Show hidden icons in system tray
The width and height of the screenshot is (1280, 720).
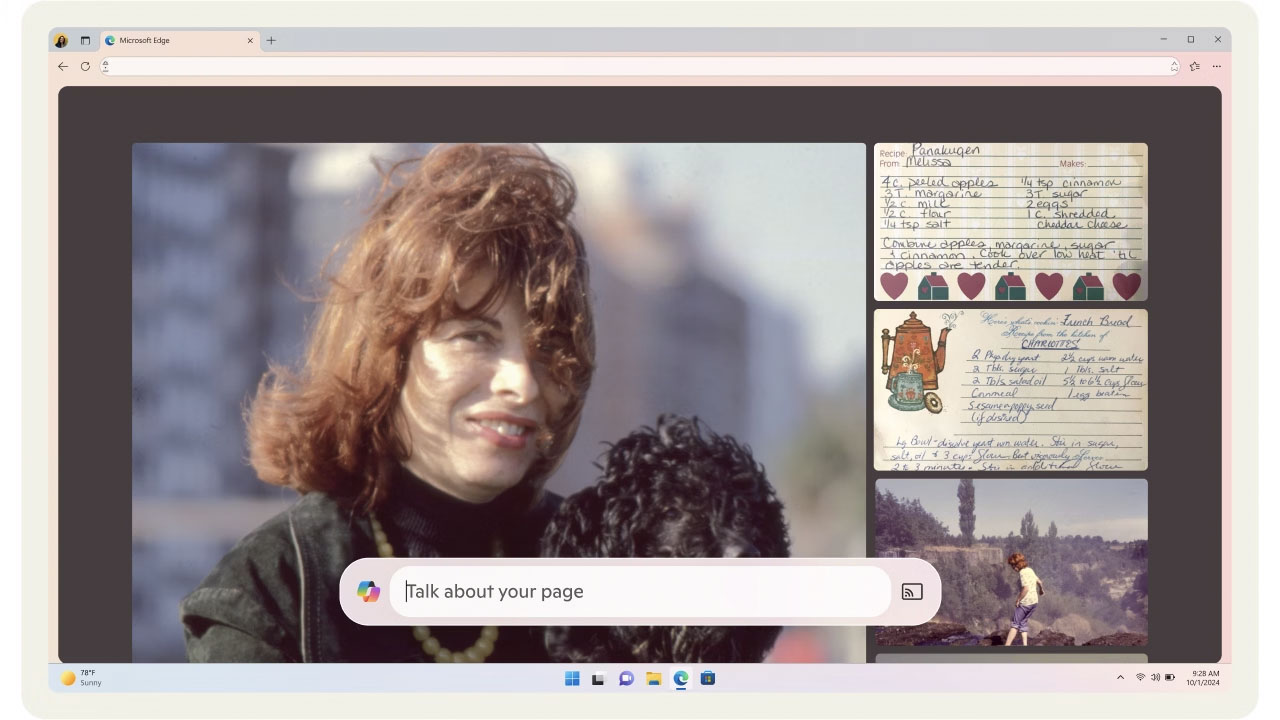pos(1120,678)
